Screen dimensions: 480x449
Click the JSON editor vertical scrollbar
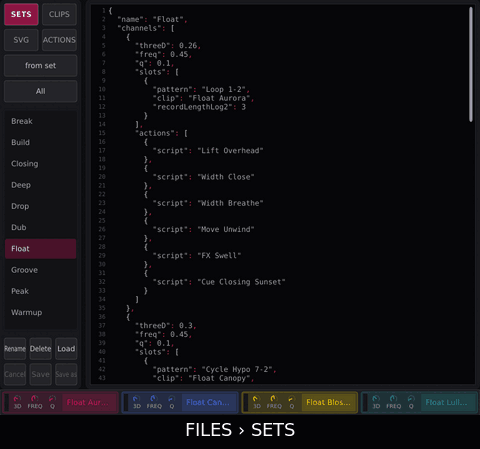point(471,64)
